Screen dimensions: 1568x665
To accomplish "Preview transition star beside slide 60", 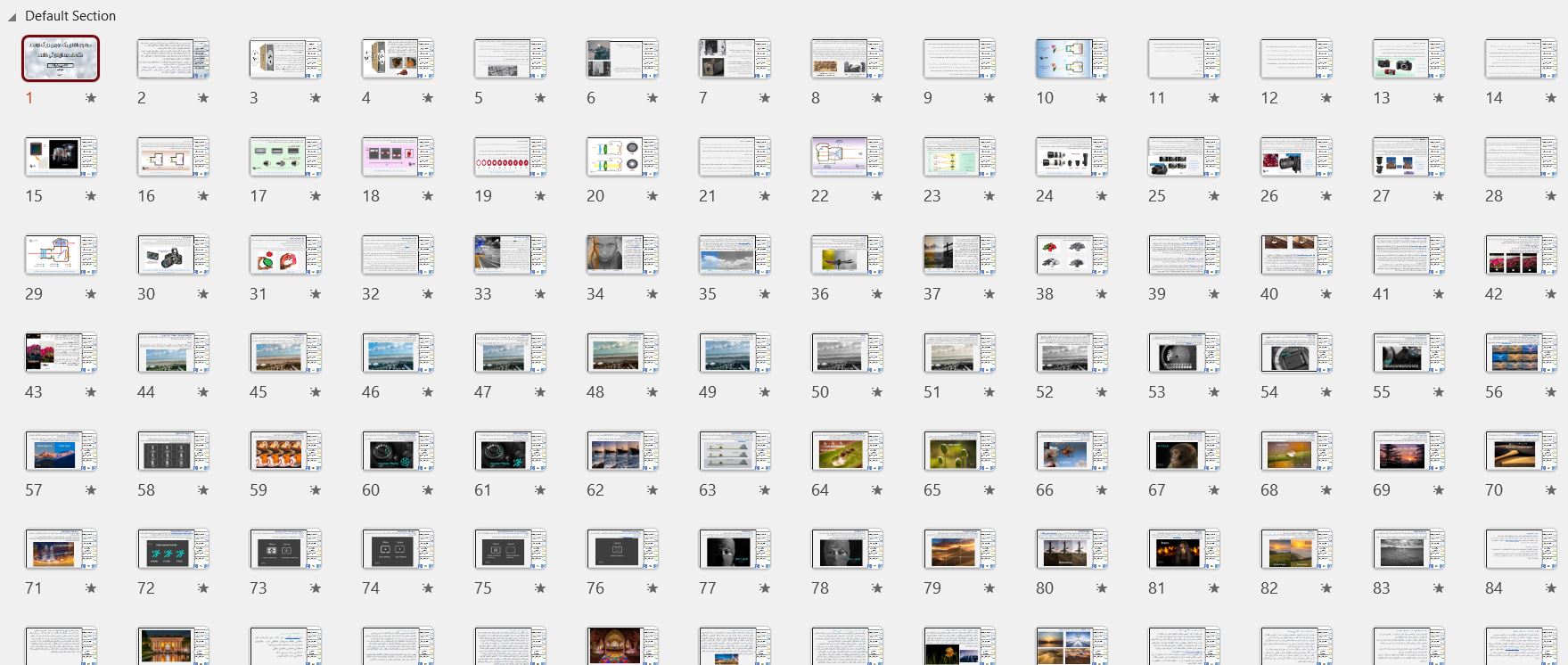I will point(428,490).
